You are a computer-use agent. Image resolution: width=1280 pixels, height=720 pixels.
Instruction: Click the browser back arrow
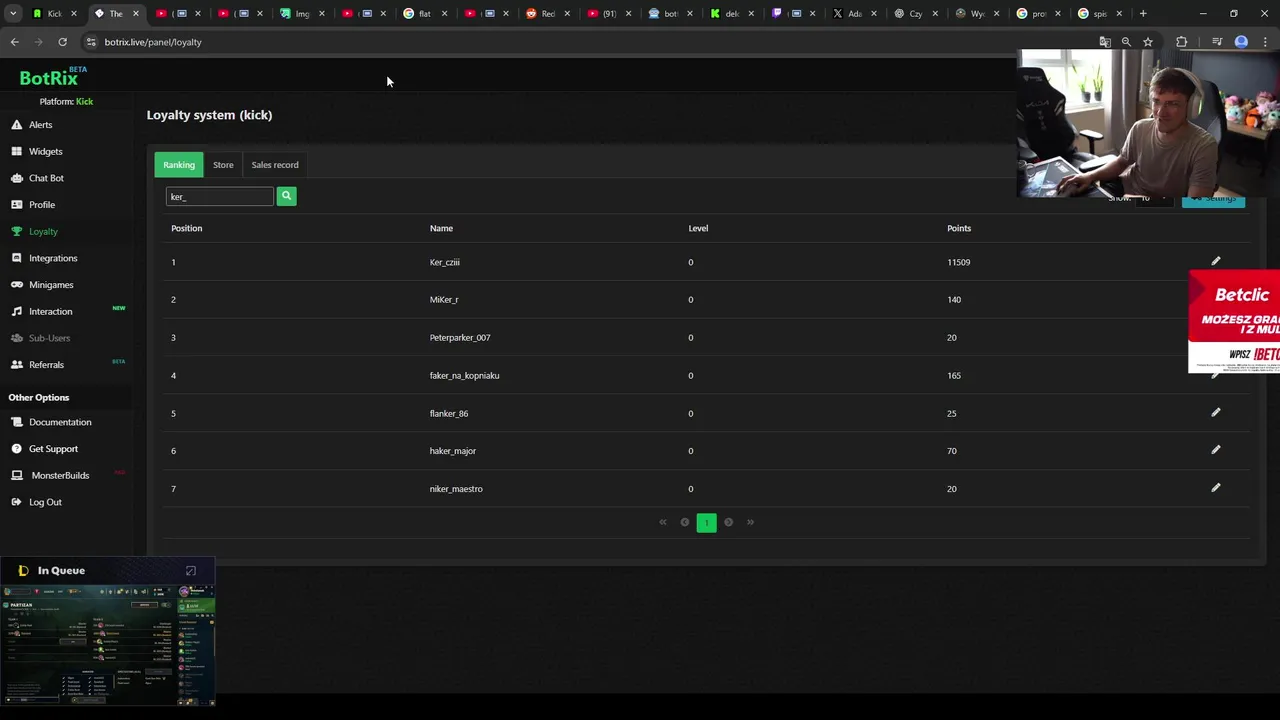(14, 42)
